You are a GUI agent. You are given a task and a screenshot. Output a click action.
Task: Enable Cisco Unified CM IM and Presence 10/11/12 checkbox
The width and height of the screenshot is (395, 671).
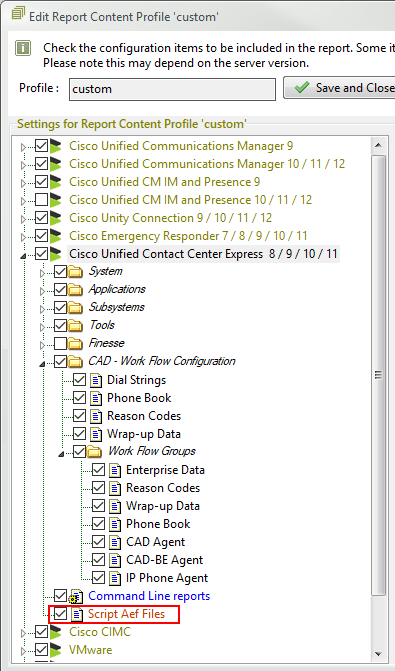[41, 200]
